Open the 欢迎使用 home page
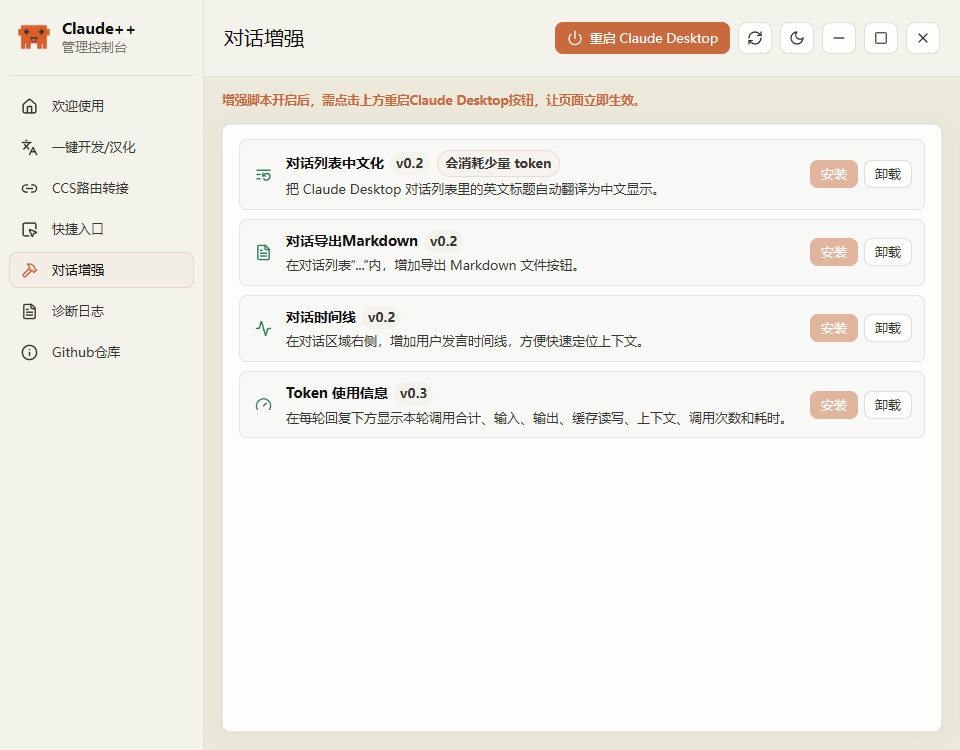This screenshot has width=960, height=750. (x=102, y=106)
